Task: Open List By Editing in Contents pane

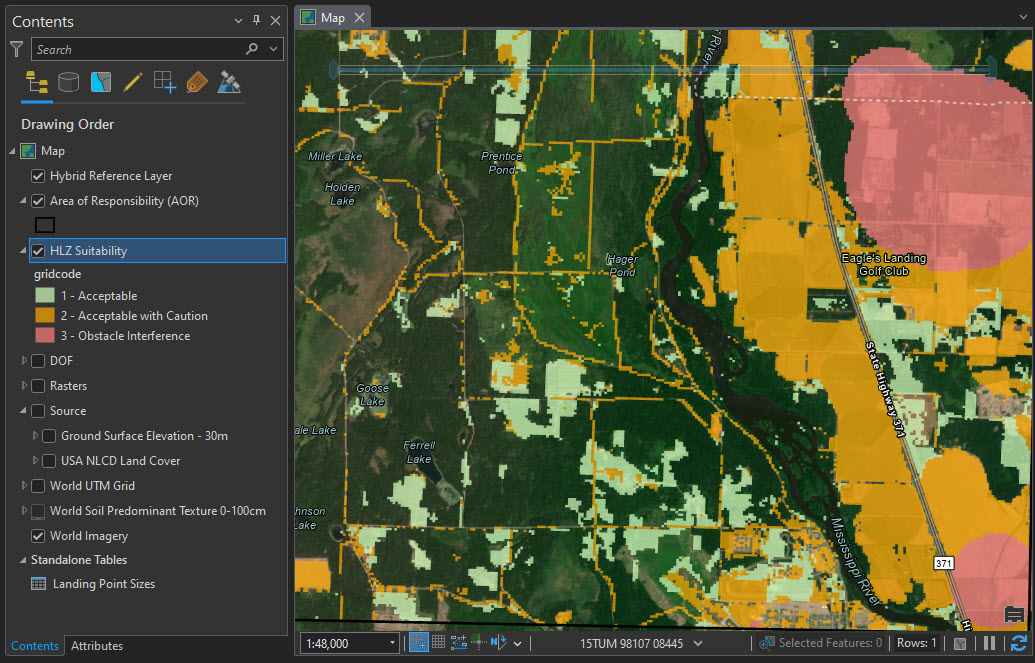Action: [x=133, y=82]
